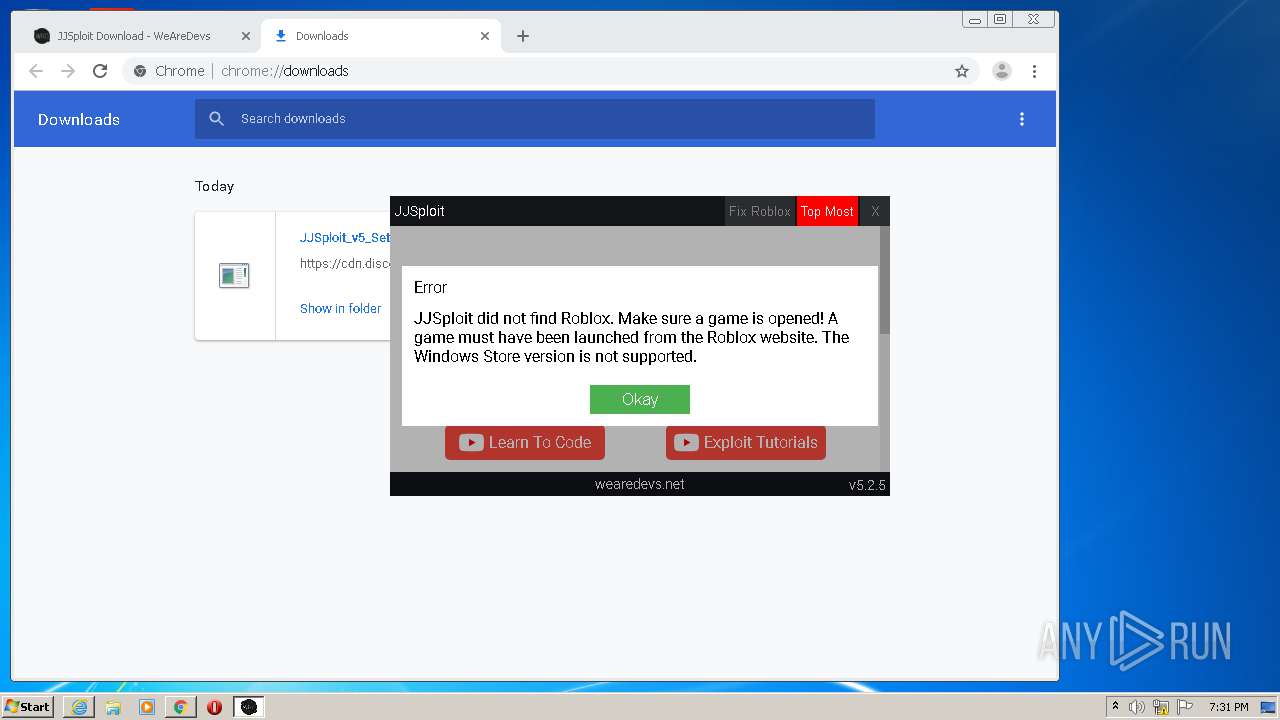Click the Search downloads field

pyautogui.click(x=535, y=119)
